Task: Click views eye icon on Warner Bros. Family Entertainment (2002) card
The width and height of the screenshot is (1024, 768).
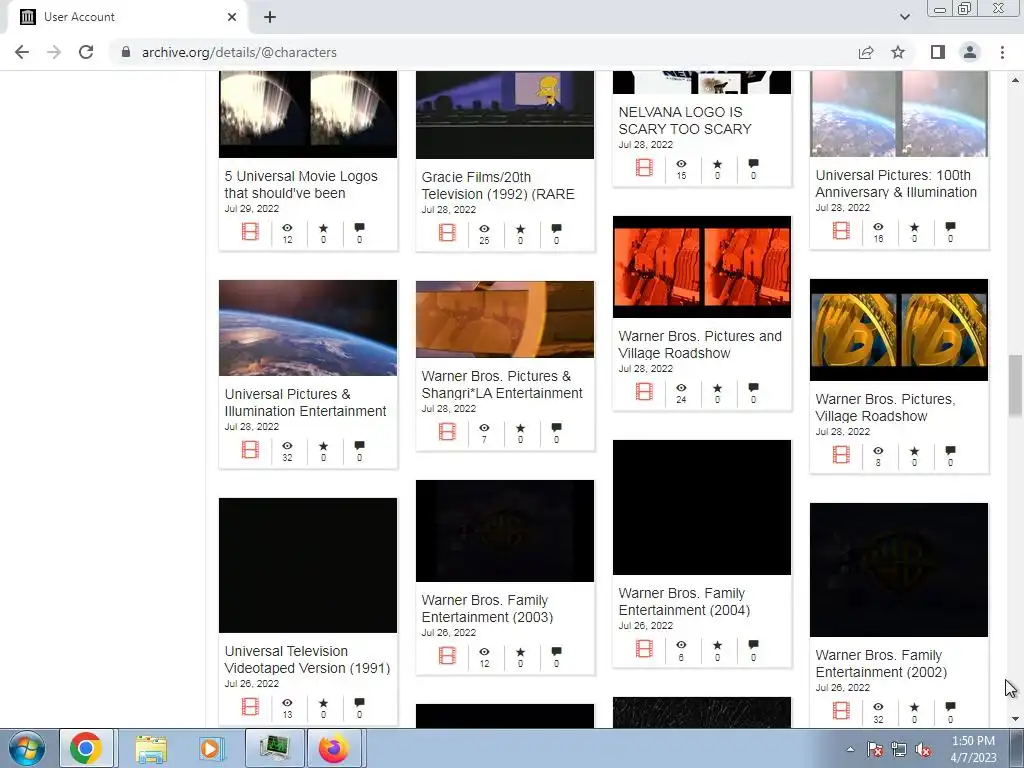Action: [878, 707]
